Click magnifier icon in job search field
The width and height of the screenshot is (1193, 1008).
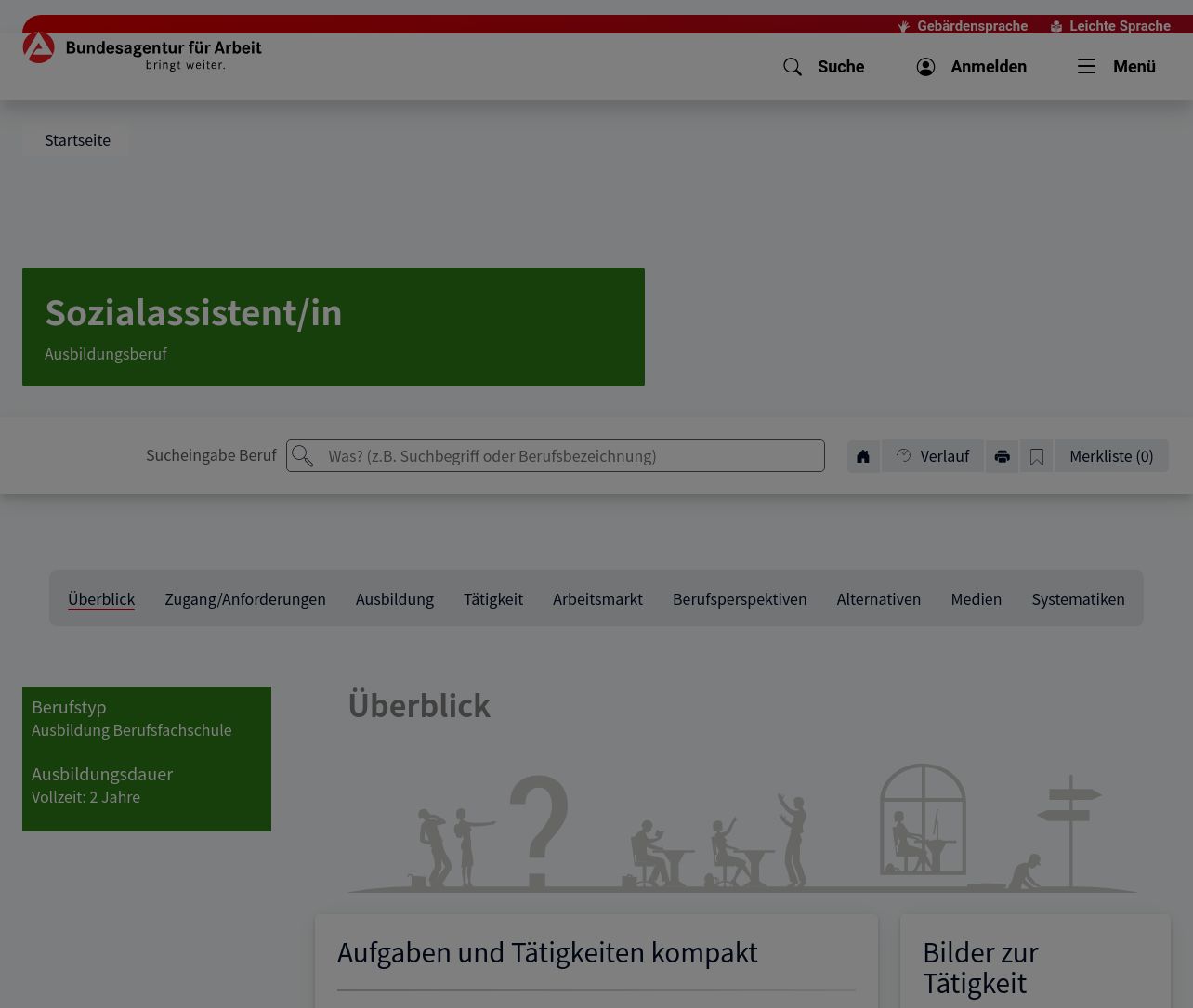(x=302, y=456)
